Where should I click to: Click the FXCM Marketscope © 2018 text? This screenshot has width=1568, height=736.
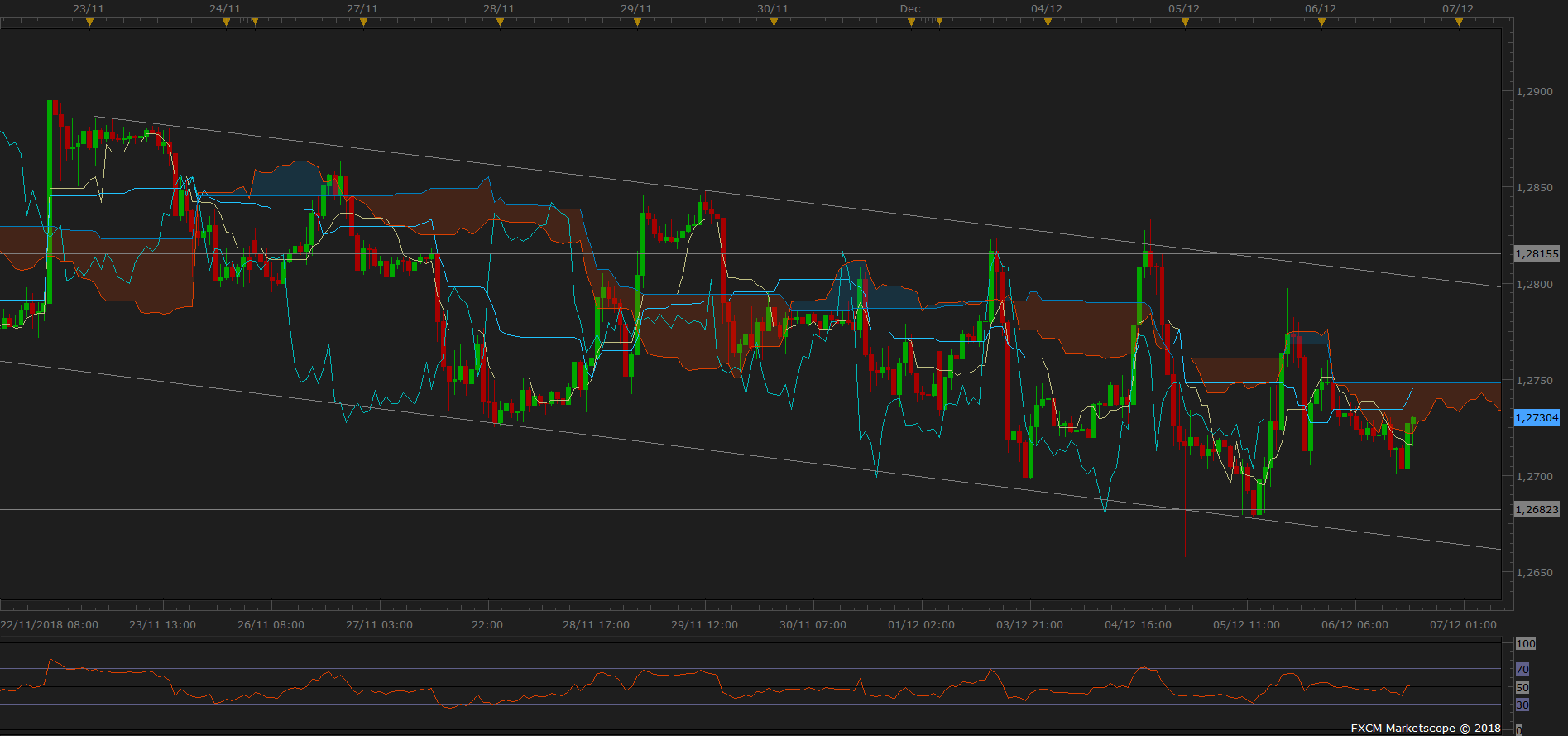(1426, 729)
